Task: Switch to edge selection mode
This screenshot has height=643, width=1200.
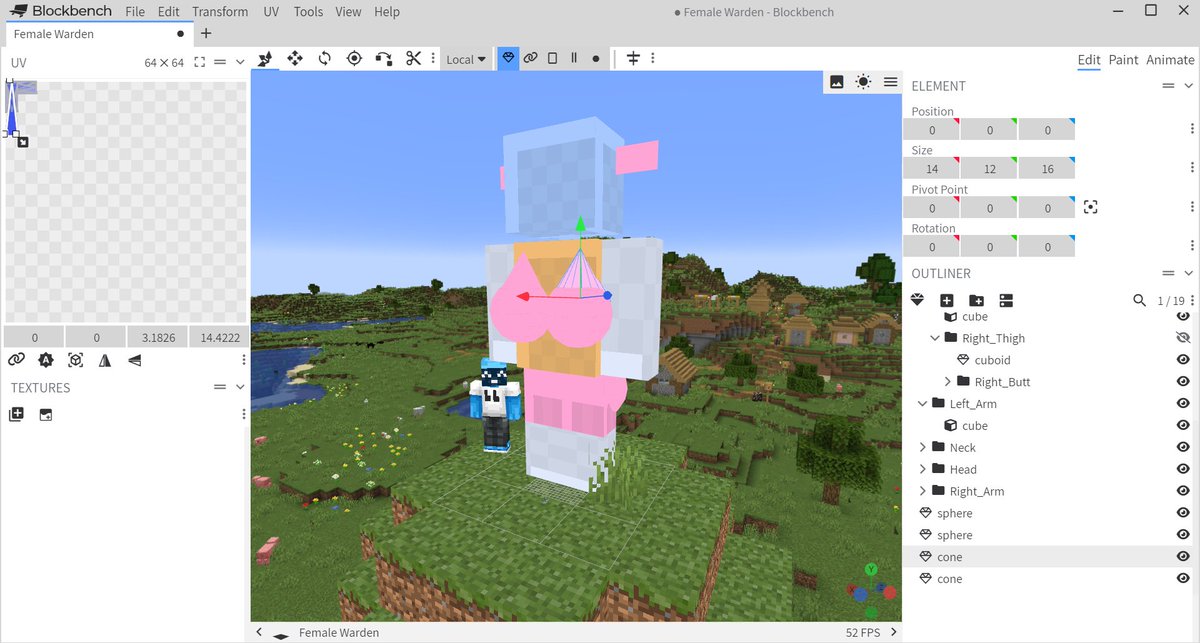Action: (x=574, y=59)
